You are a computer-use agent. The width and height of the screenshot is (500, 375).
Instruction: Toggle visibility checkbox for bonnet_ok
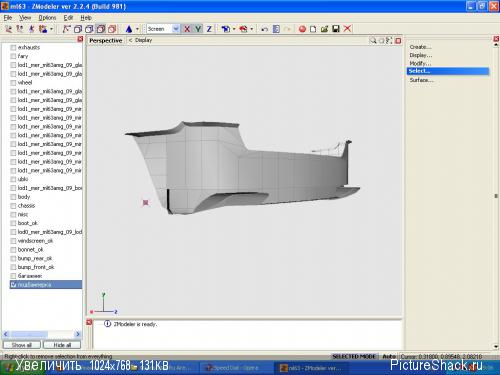pos(13,250)
